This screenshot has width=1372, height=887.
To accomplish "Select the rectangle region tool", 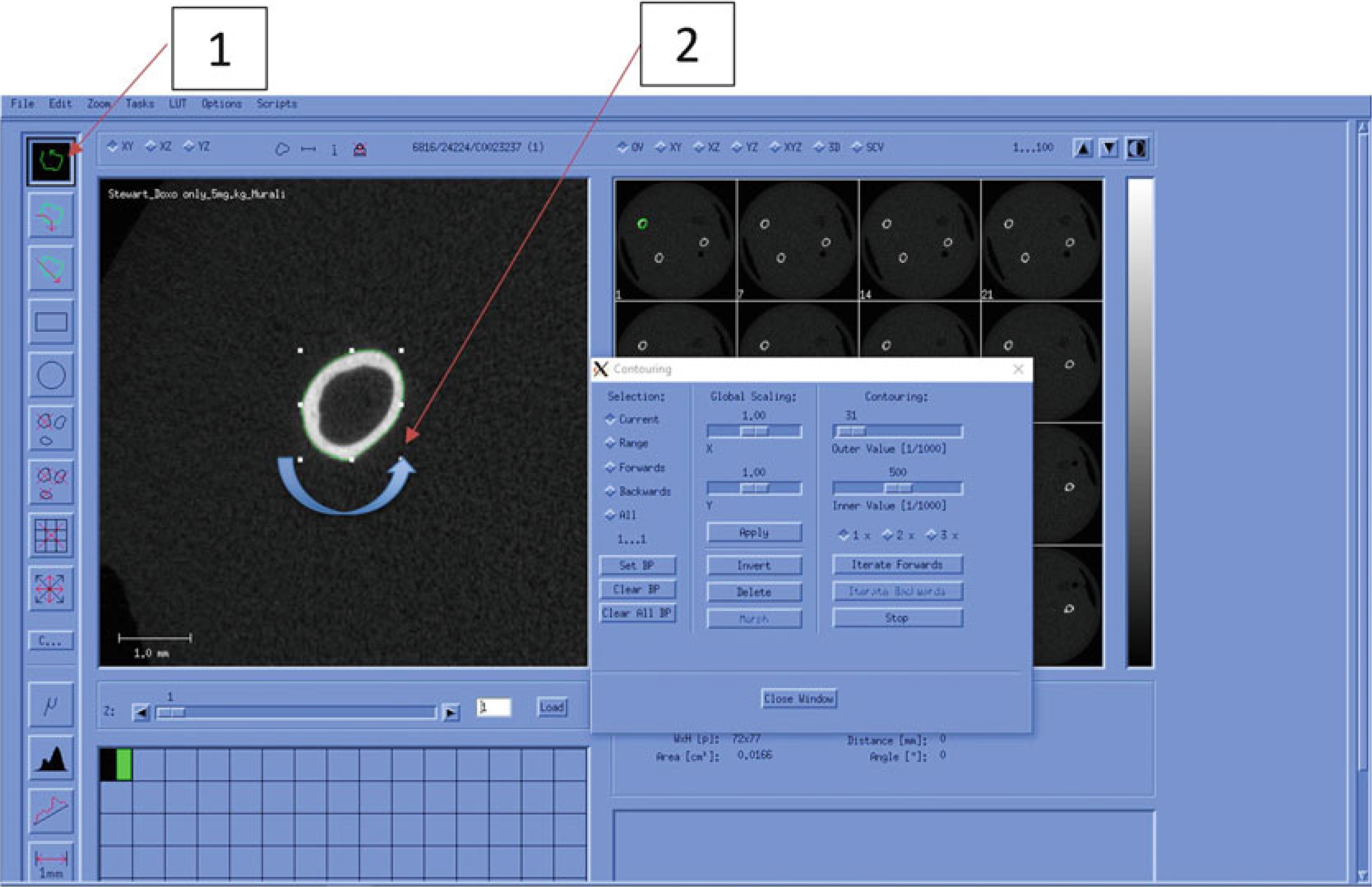I will click(x=51, y=322).
